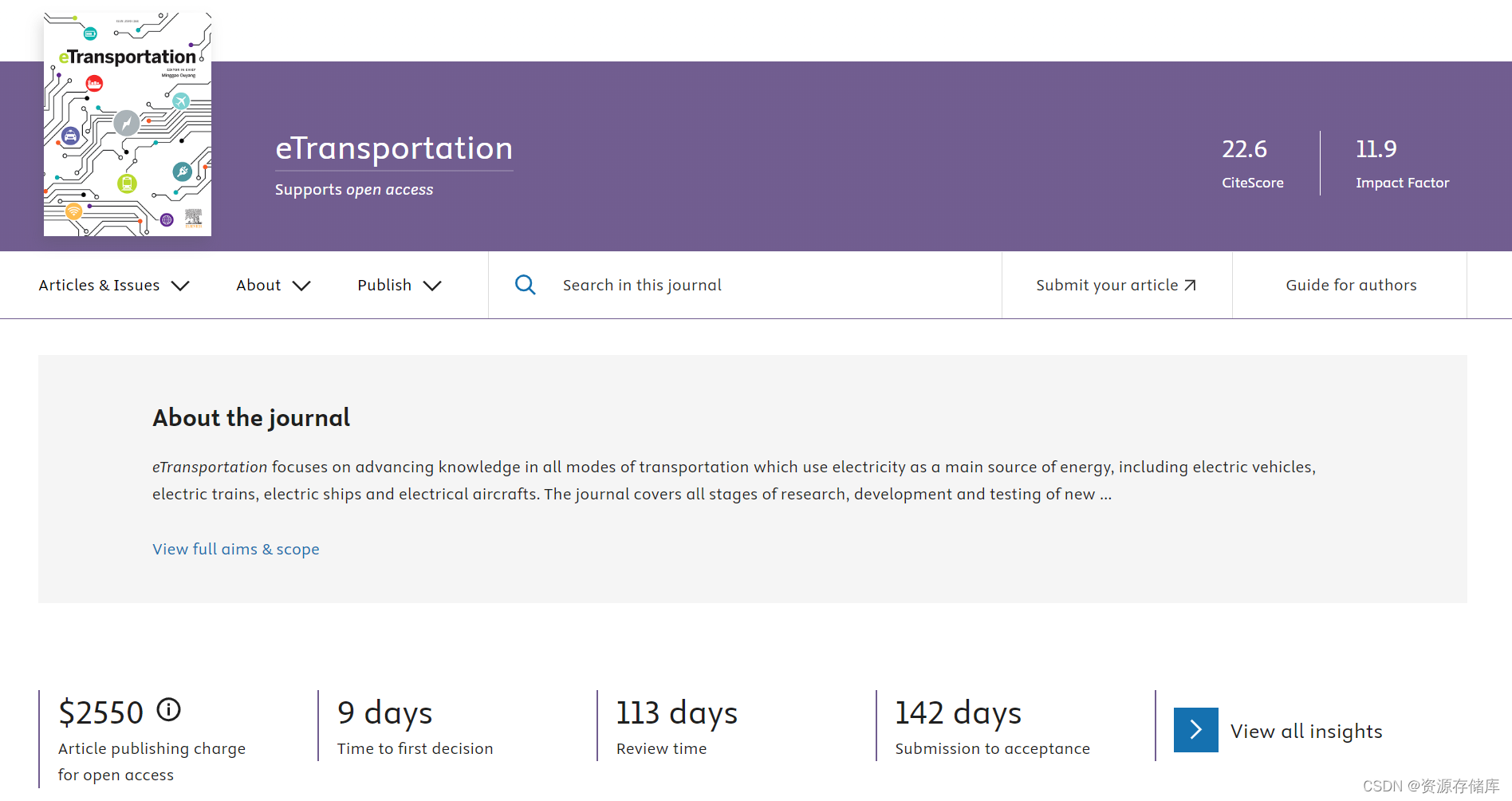Open the Publish menu
Viewport: 1512px width, 801px height.
(x=399, y=285)
